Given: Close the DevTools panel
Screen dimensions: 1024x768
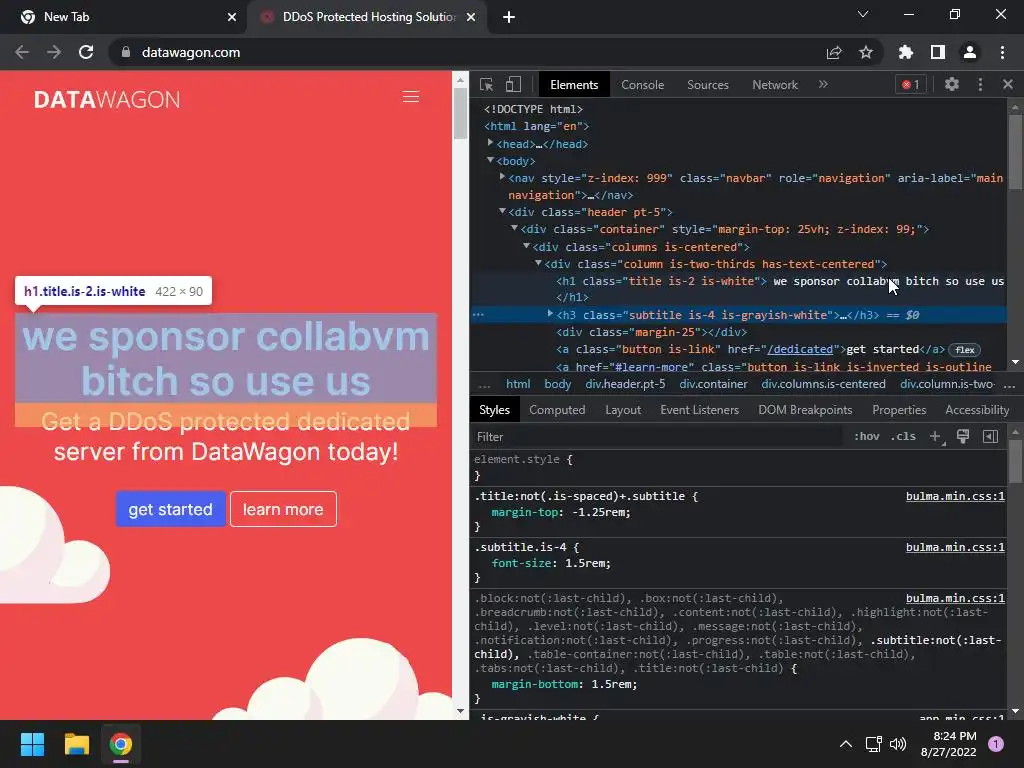Looking at the screenshot, I should (x=1008, y=84).
